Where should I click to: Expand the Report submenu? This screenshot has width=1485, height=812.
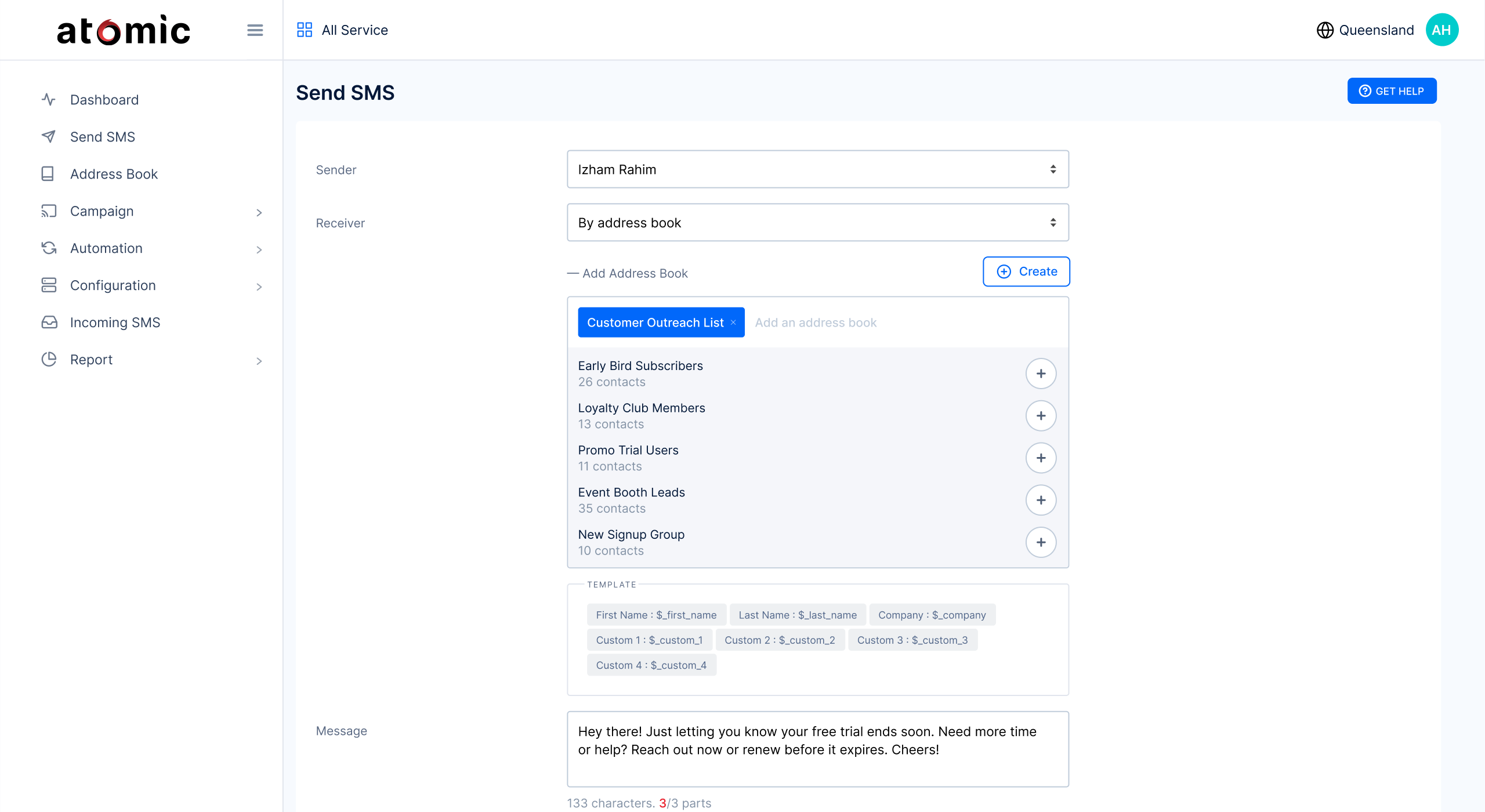(259, 361)
